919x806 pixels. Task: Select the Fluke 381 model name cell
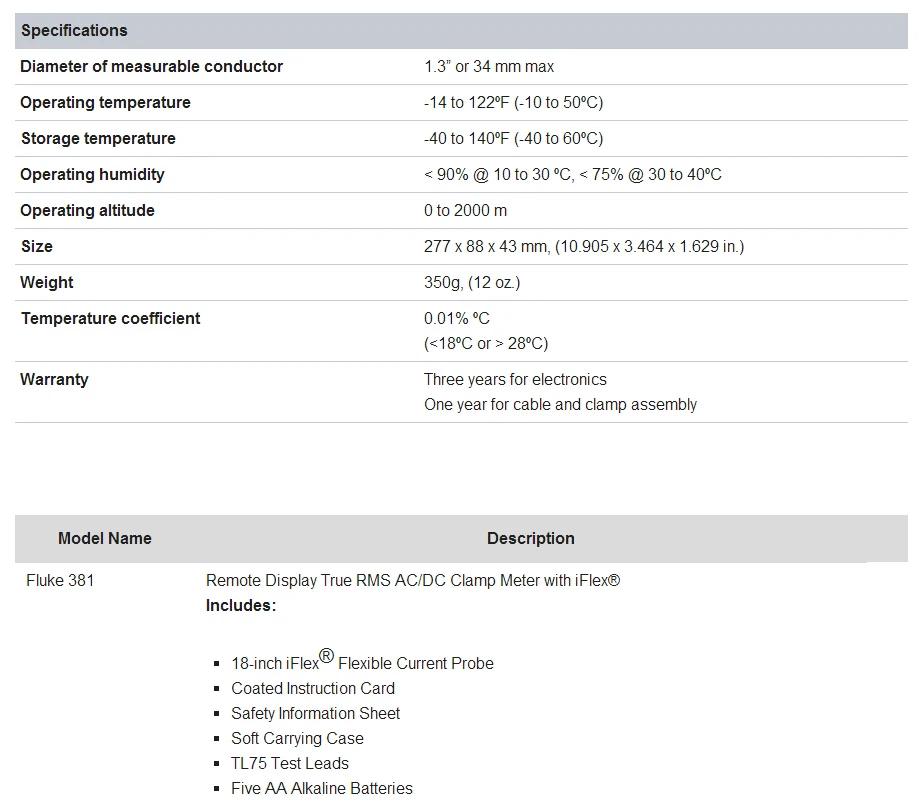60,580
